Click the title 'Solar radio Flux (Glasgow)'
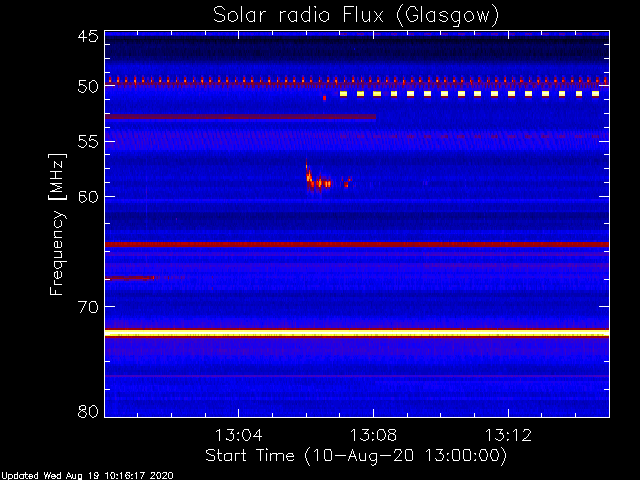 [x=356, y=16]
